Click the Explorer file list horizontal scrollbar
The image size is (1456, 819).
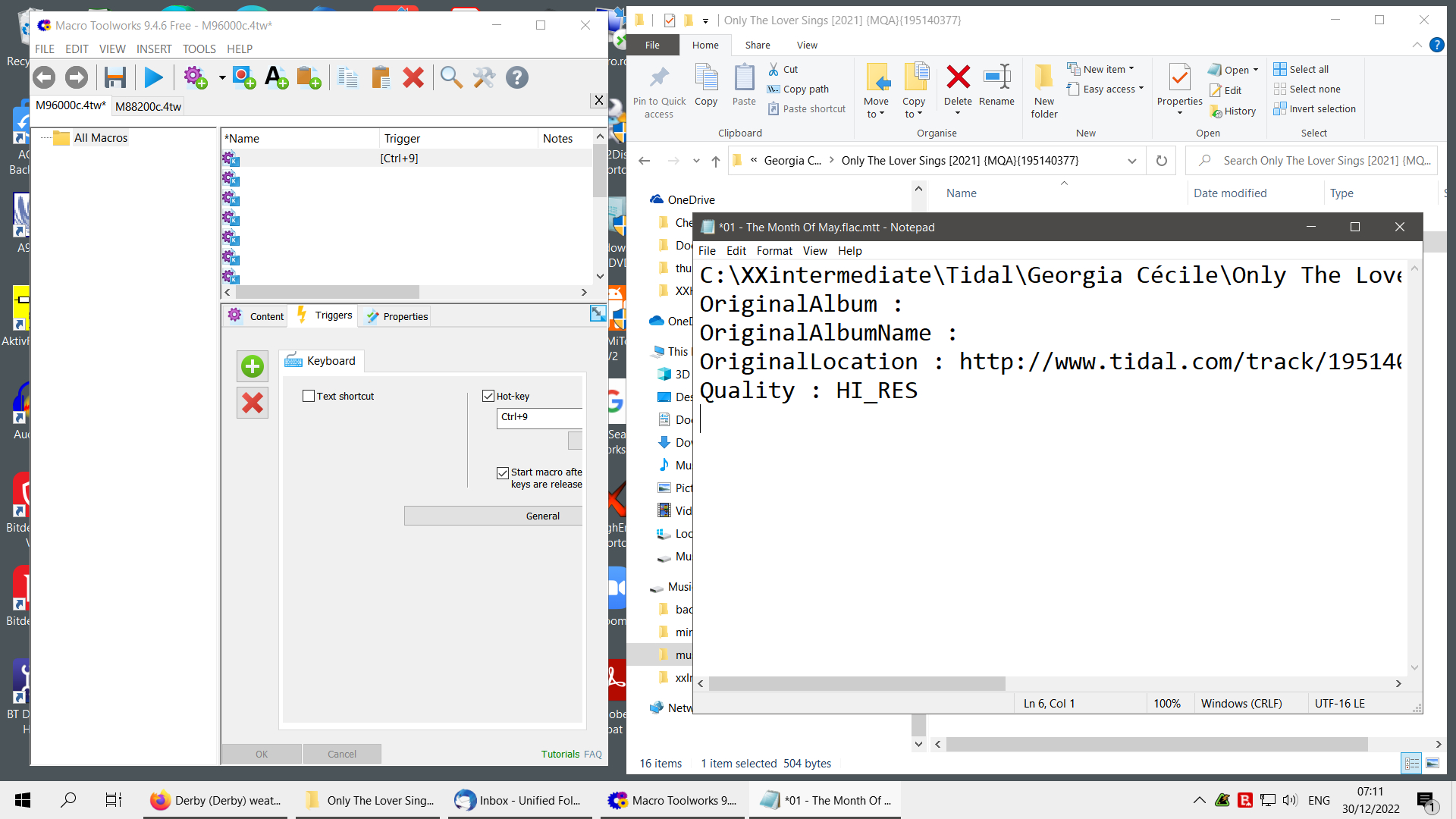pos(1156,745)
